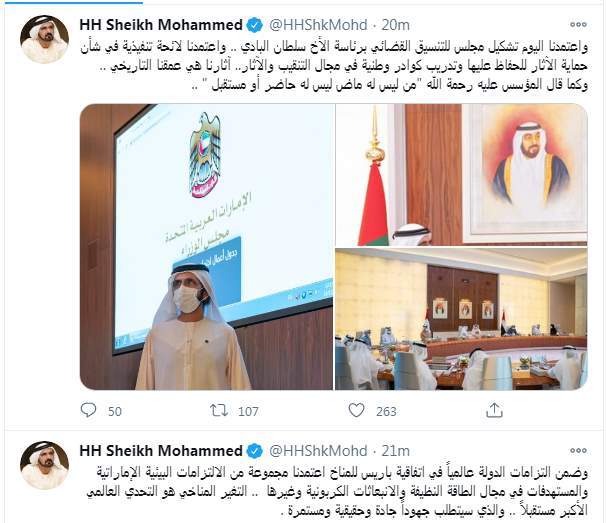Open the photo of man wearing face mask
606x523 pixels.
(x=206, y=247)
